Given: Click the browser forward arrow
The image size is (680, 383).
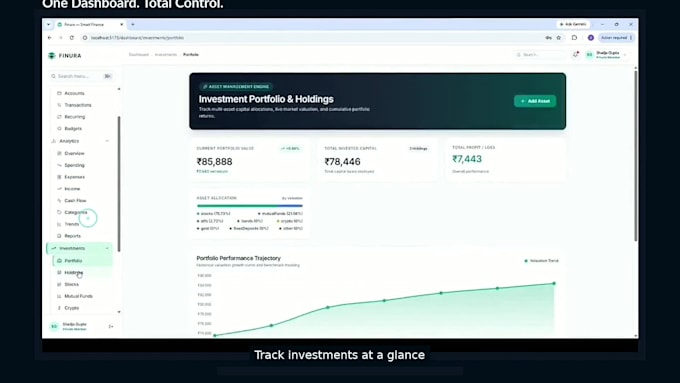Looking at the screenshot, I should (x=60, y=38).
